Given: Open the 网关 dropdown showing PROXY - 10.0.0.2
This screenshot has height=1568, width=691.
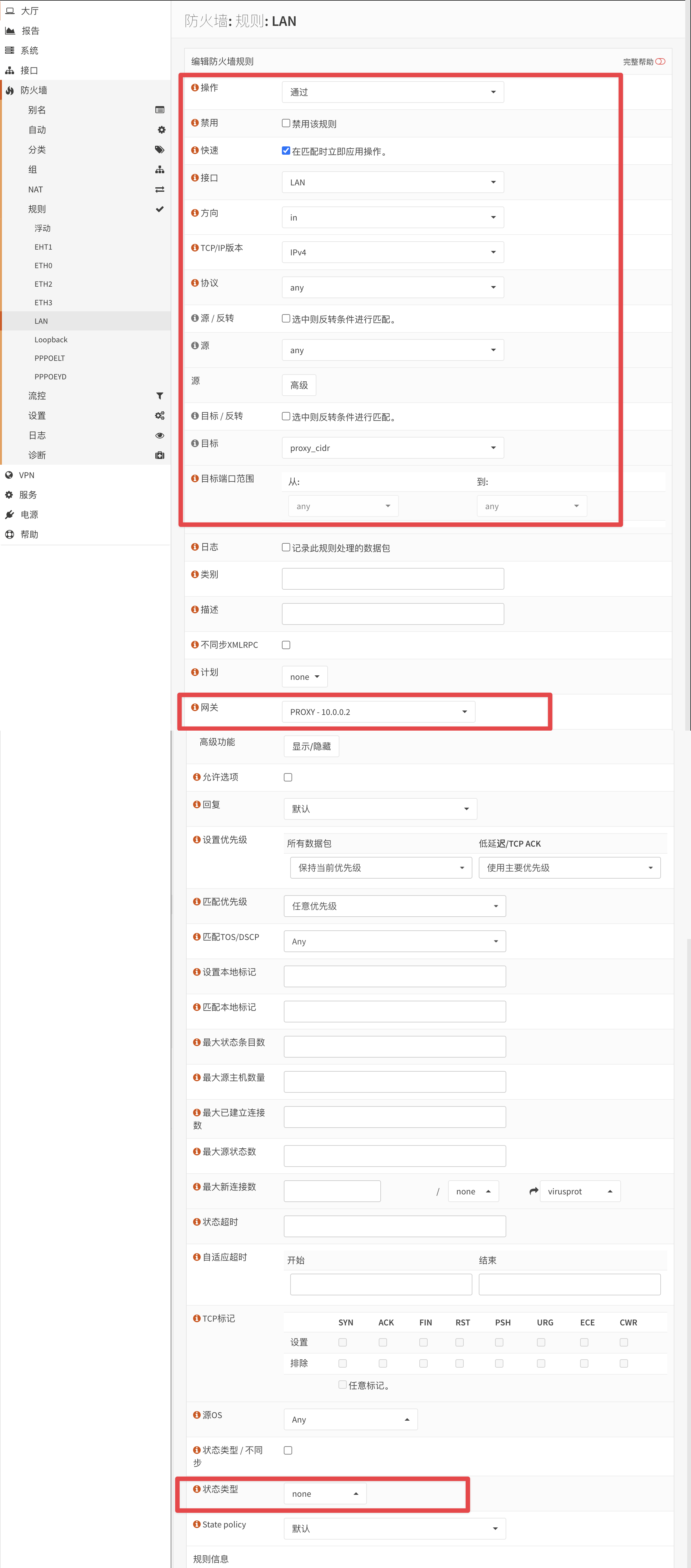Looking at the screenshot, I should point(379,711).
